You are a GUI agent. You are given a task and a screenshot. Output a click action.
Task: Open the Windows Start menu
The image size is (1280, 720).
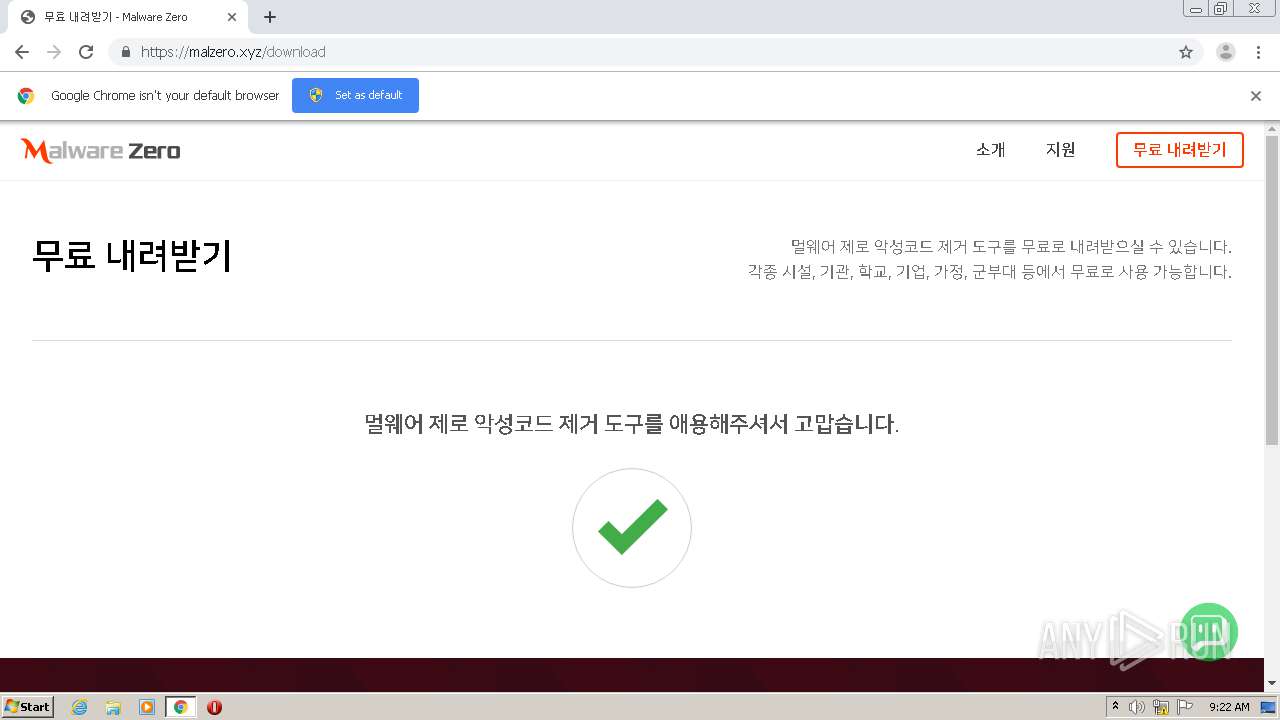click(28, 706)
